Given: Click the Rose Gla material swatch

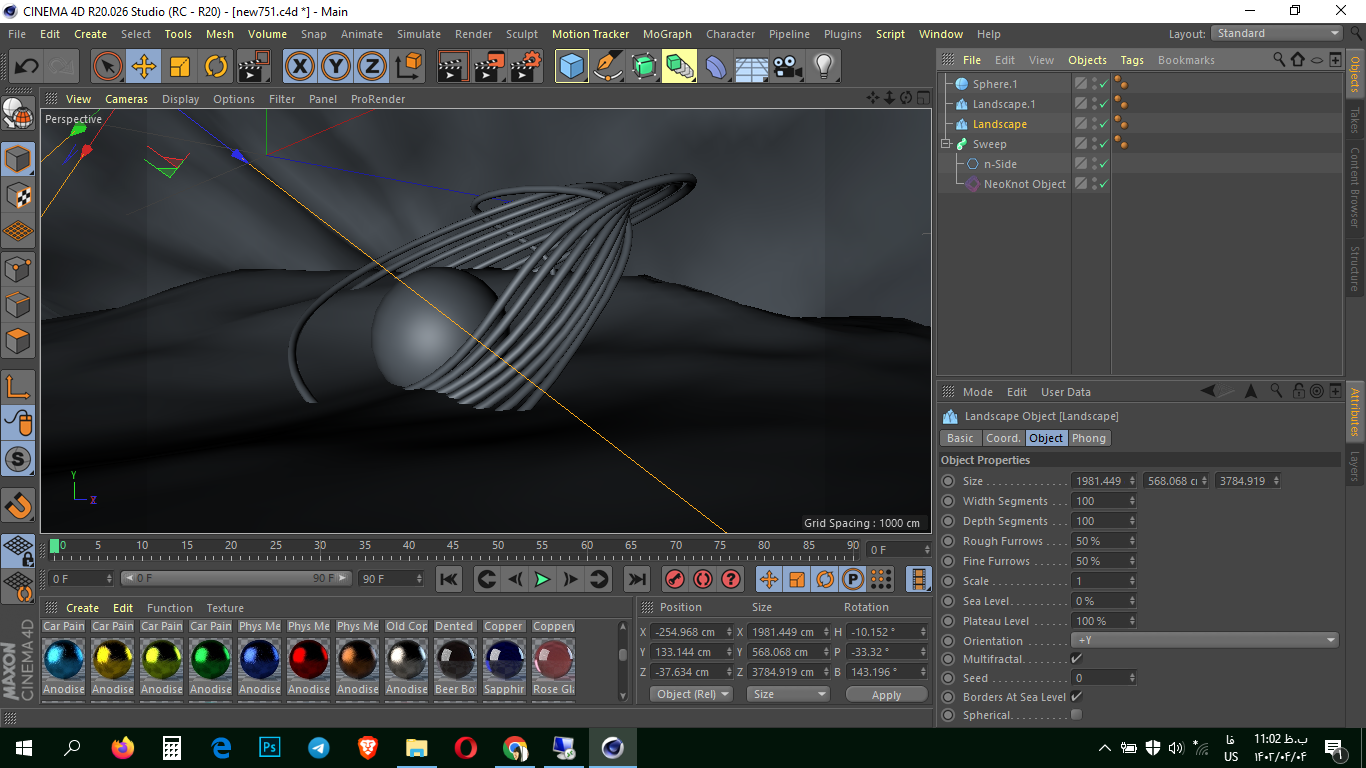Looking at the screenshot, I should tap(553, 659).
